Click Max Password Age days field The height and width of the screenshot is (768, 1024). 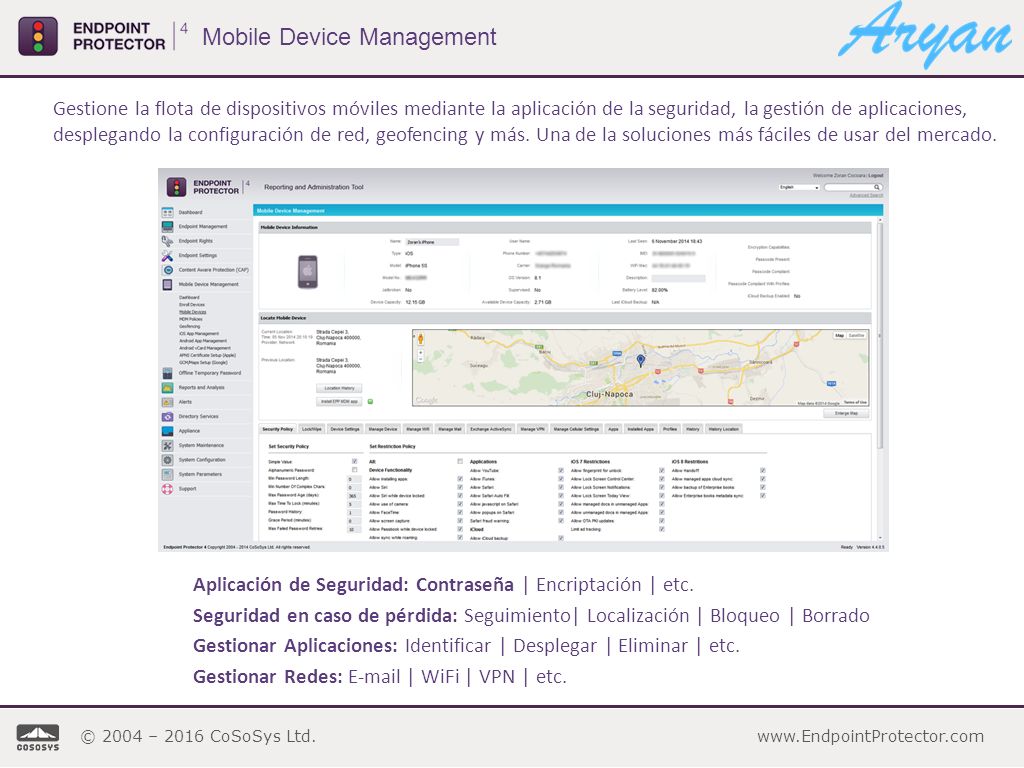[x=353, y=496]
